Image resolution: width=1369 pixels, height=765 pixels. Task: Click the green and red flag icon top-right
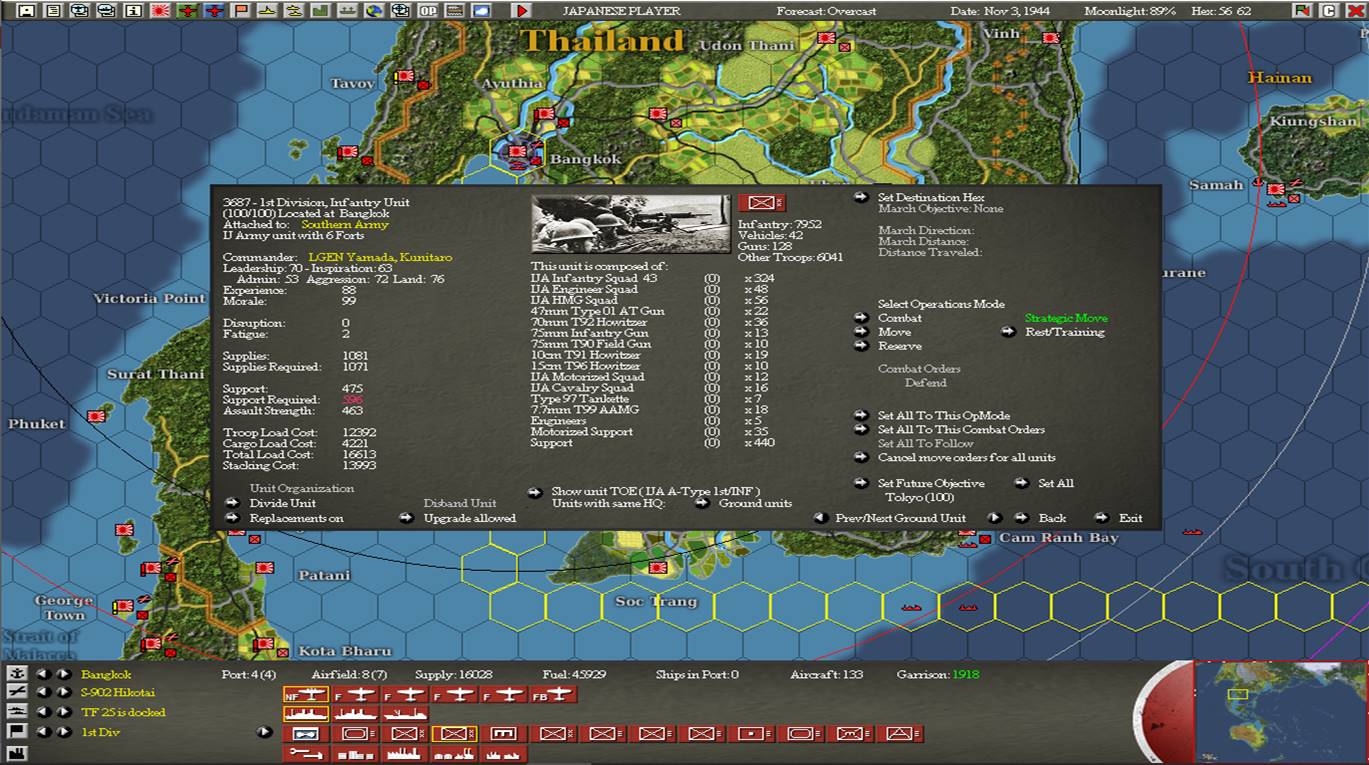click(x=1302, y=11)
